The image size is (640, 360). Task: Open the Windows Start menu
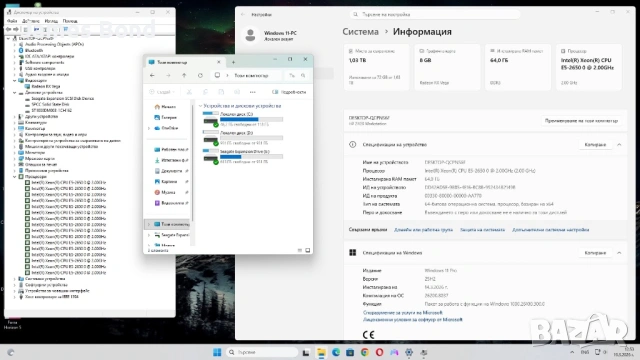click(x=217, y=352)
